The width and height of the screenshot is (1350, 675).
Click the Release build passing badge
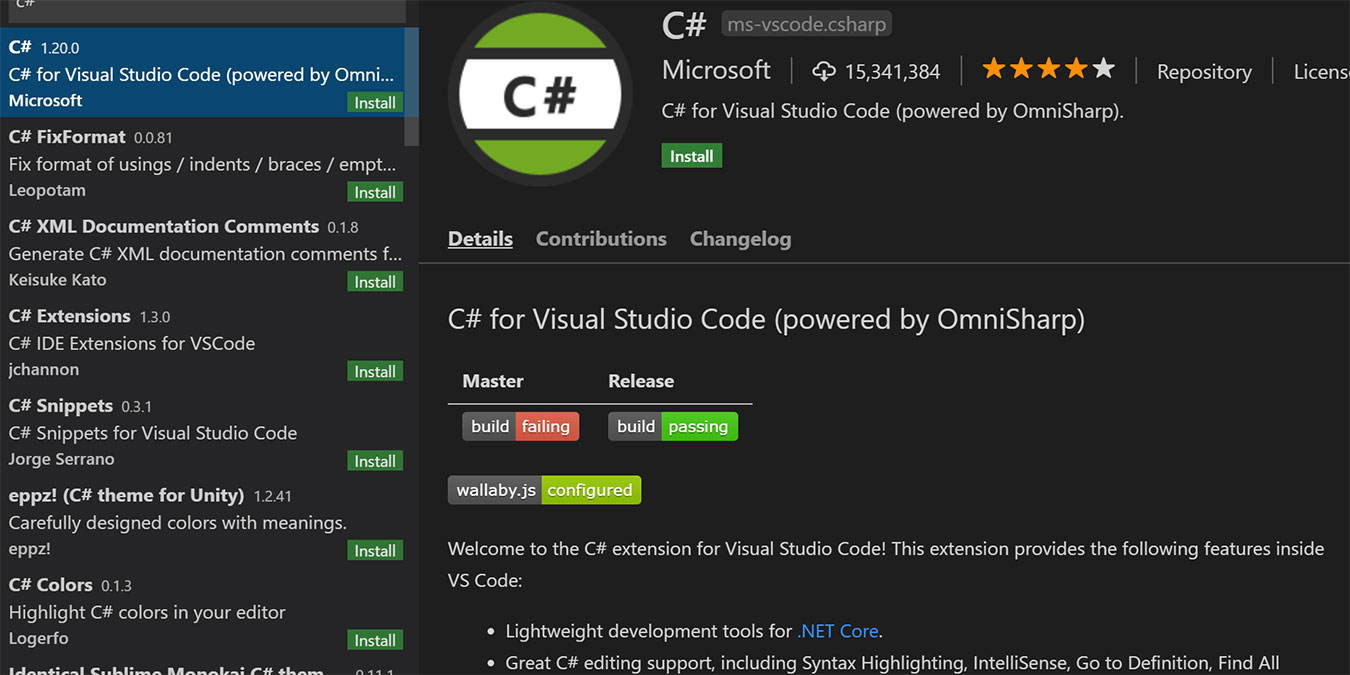(673, 426)
